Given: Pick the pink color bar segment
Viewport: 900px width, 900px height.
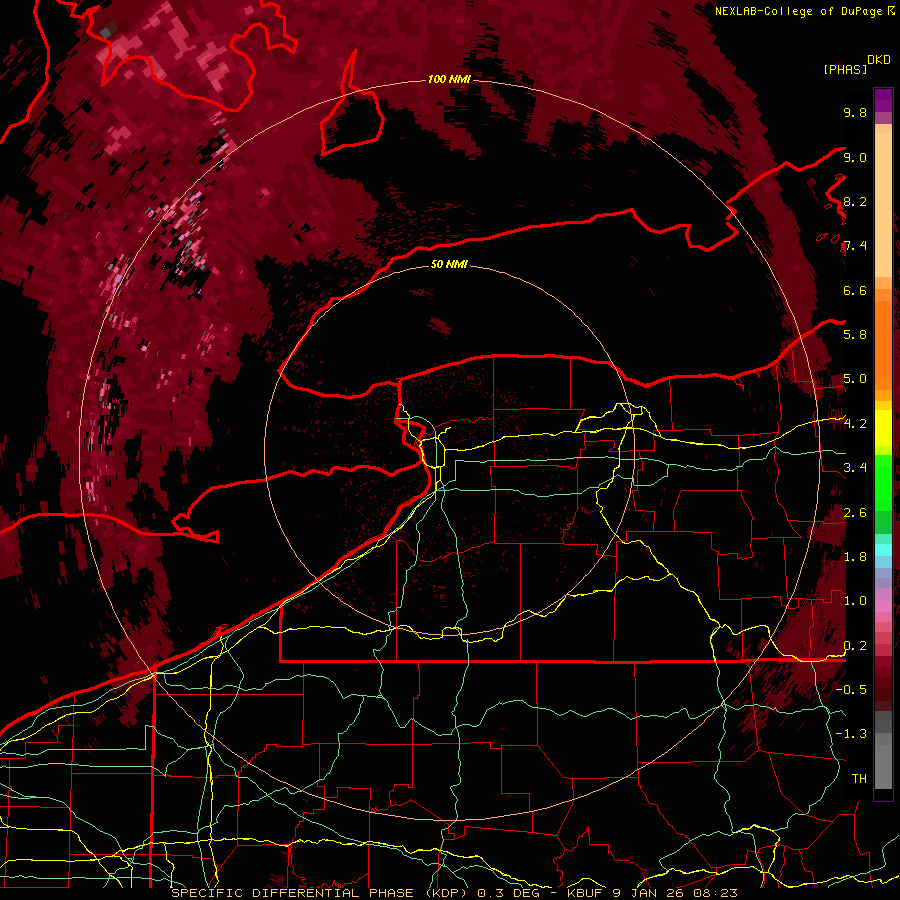Looking at the screenshot, I should coord(883,606).
